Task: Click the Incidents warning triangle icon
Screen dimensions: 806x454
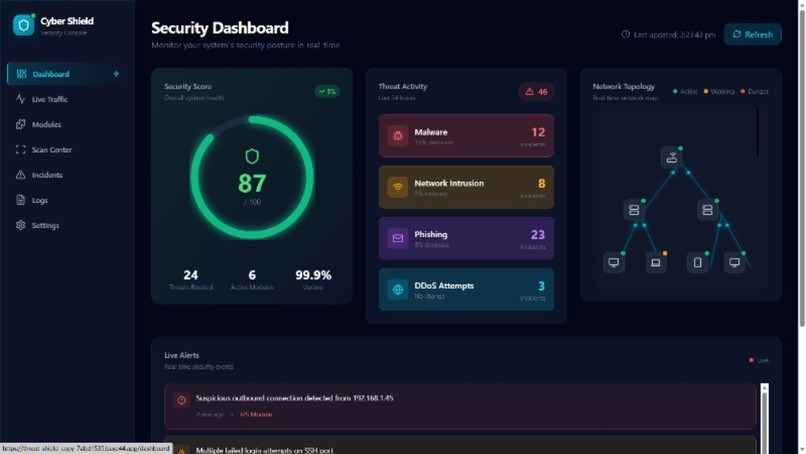Action: tap(21, 175)
